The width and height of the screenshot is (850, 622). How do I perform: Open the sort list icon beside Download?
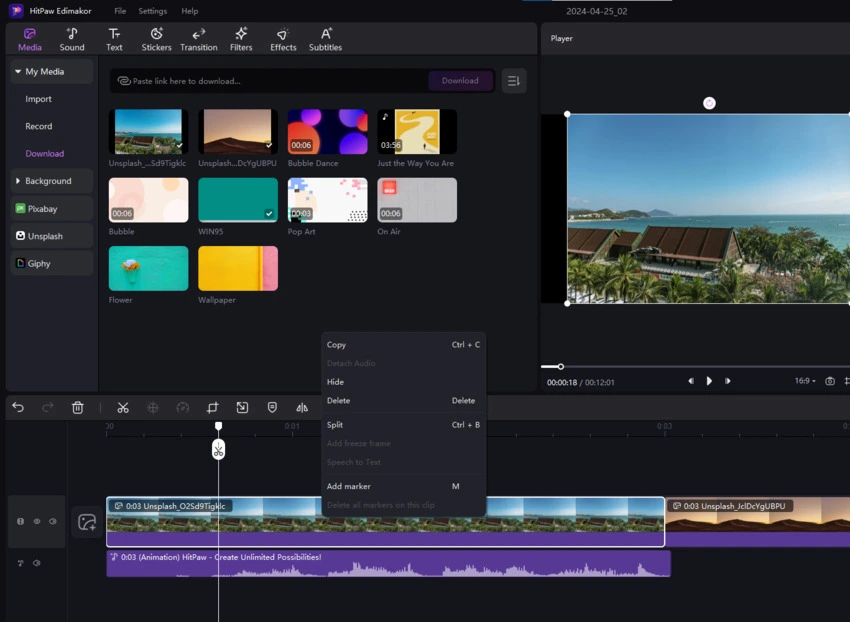click(x=513, y=81)
